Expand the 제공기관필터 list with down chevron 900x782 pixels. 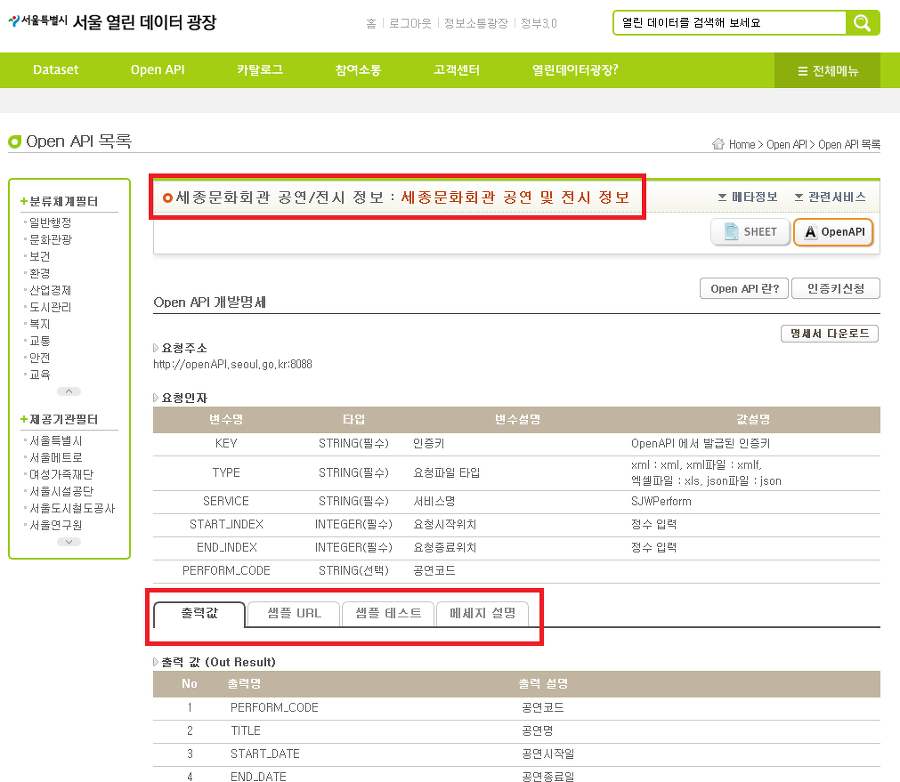[69, 542]
